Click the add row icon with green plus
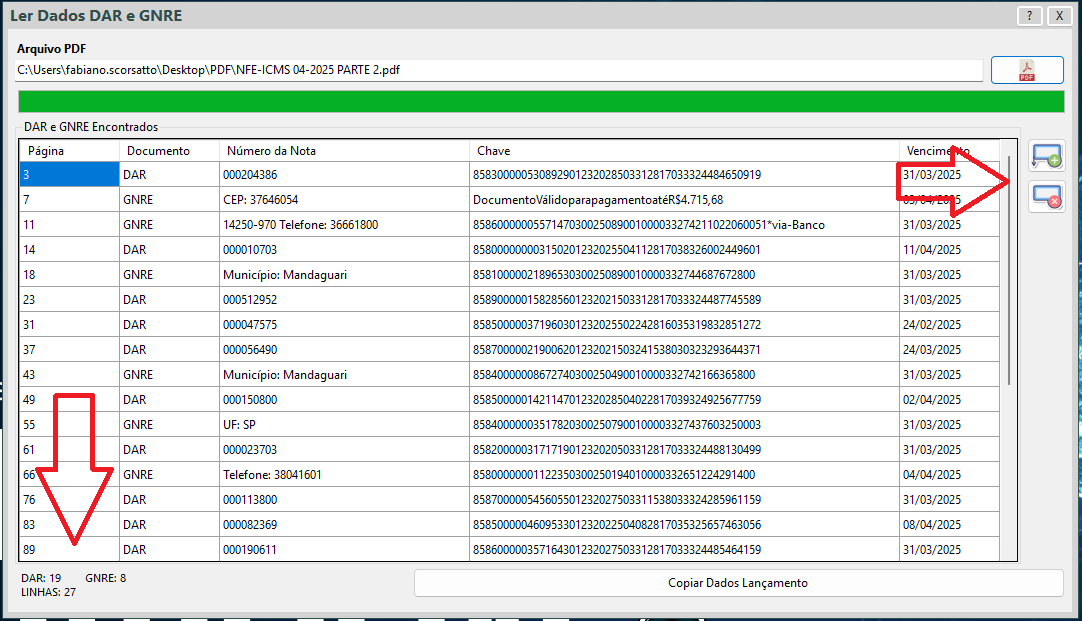Screen dimensions: 1082x621 point(1047,156)
